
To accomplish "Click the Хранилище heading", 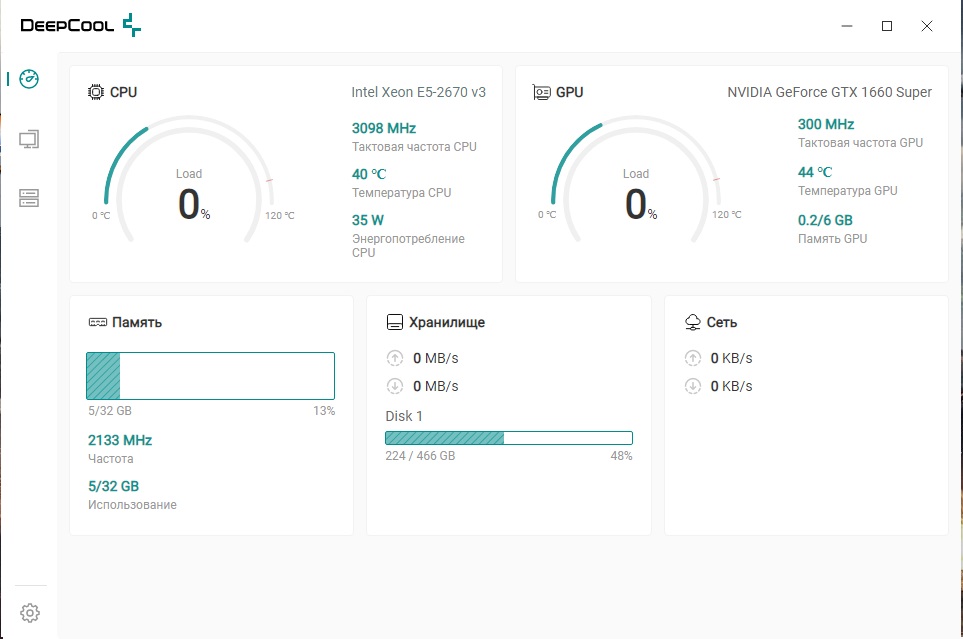I will (x=447, y=323).
